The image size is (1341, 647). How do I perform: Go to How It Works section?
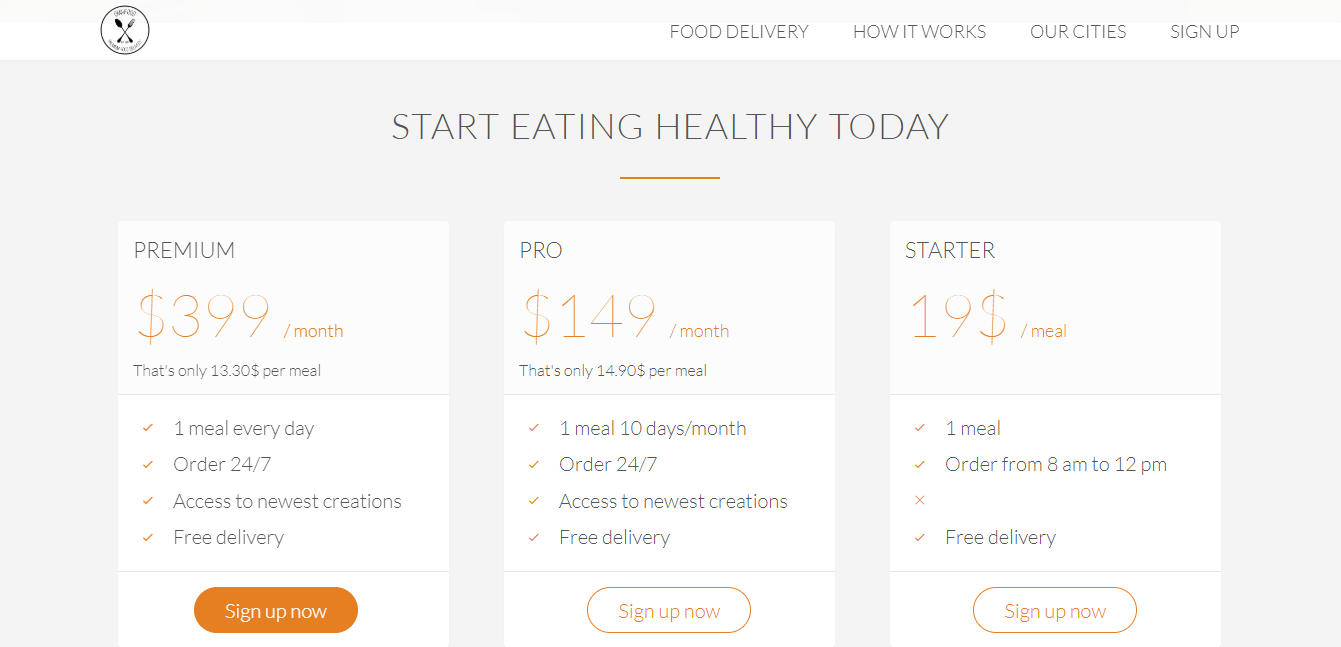pos(919,32)
